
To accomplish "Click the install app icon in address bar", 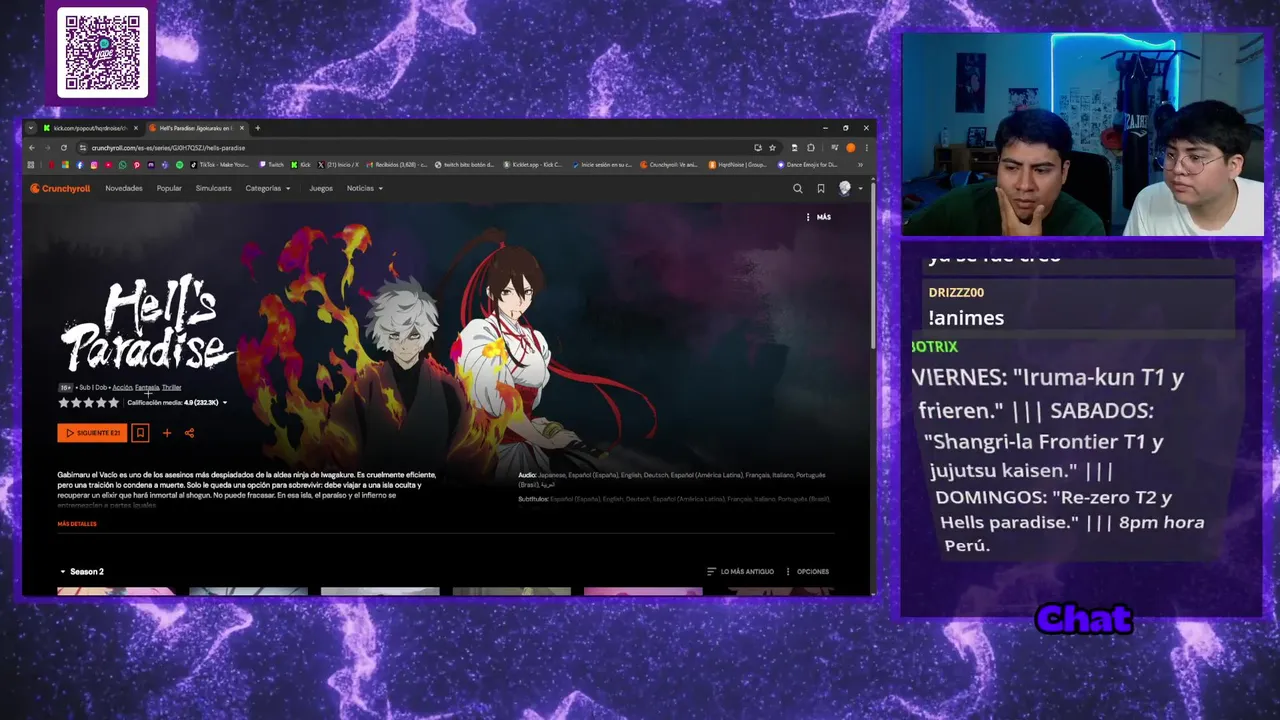I will (x=757, y=148).
